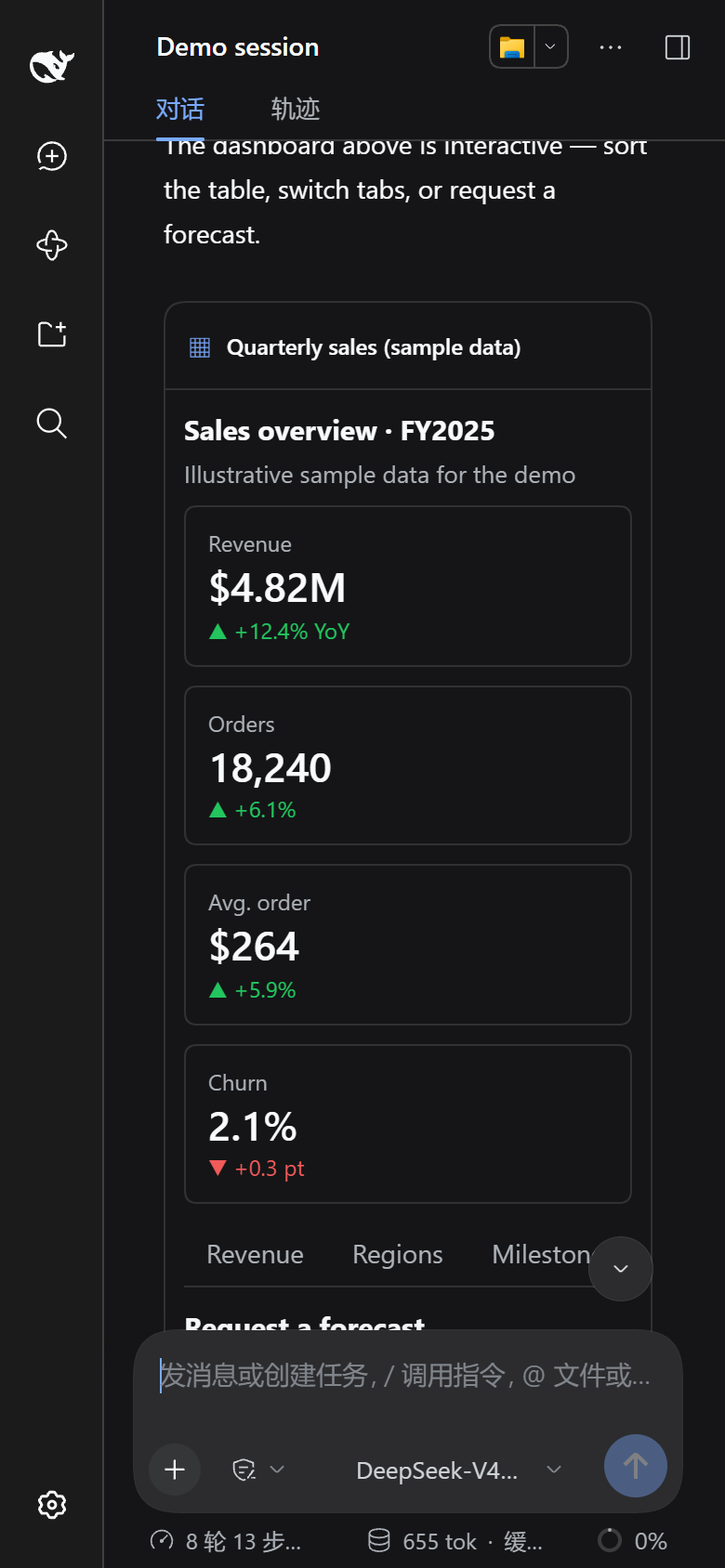Click the send arrow button
This screenshot has height=1568, width=725.
click(636, 1466)
